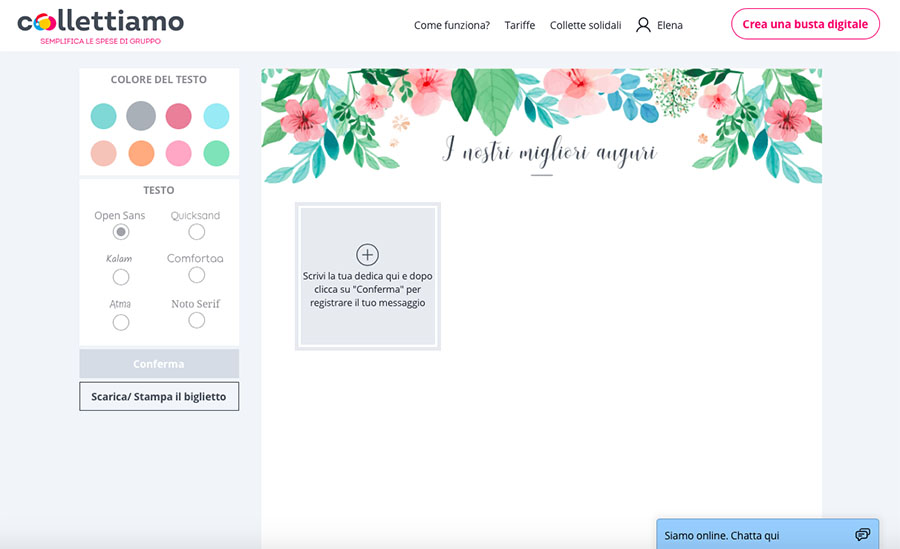Viewport: 900px width, 549px height.
Task: Click the Collettiamo logo
Action: pos(100,26)
